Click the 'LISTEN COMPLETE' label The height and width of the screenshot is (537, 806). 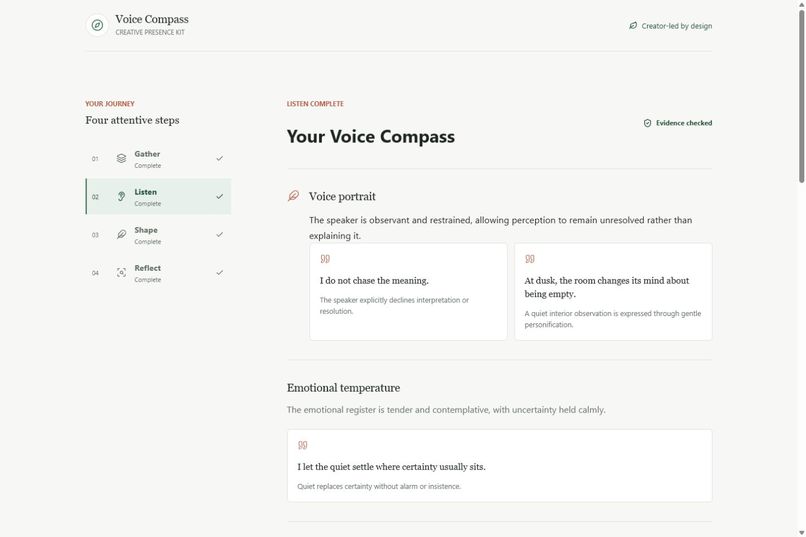[x=315, y=104]
